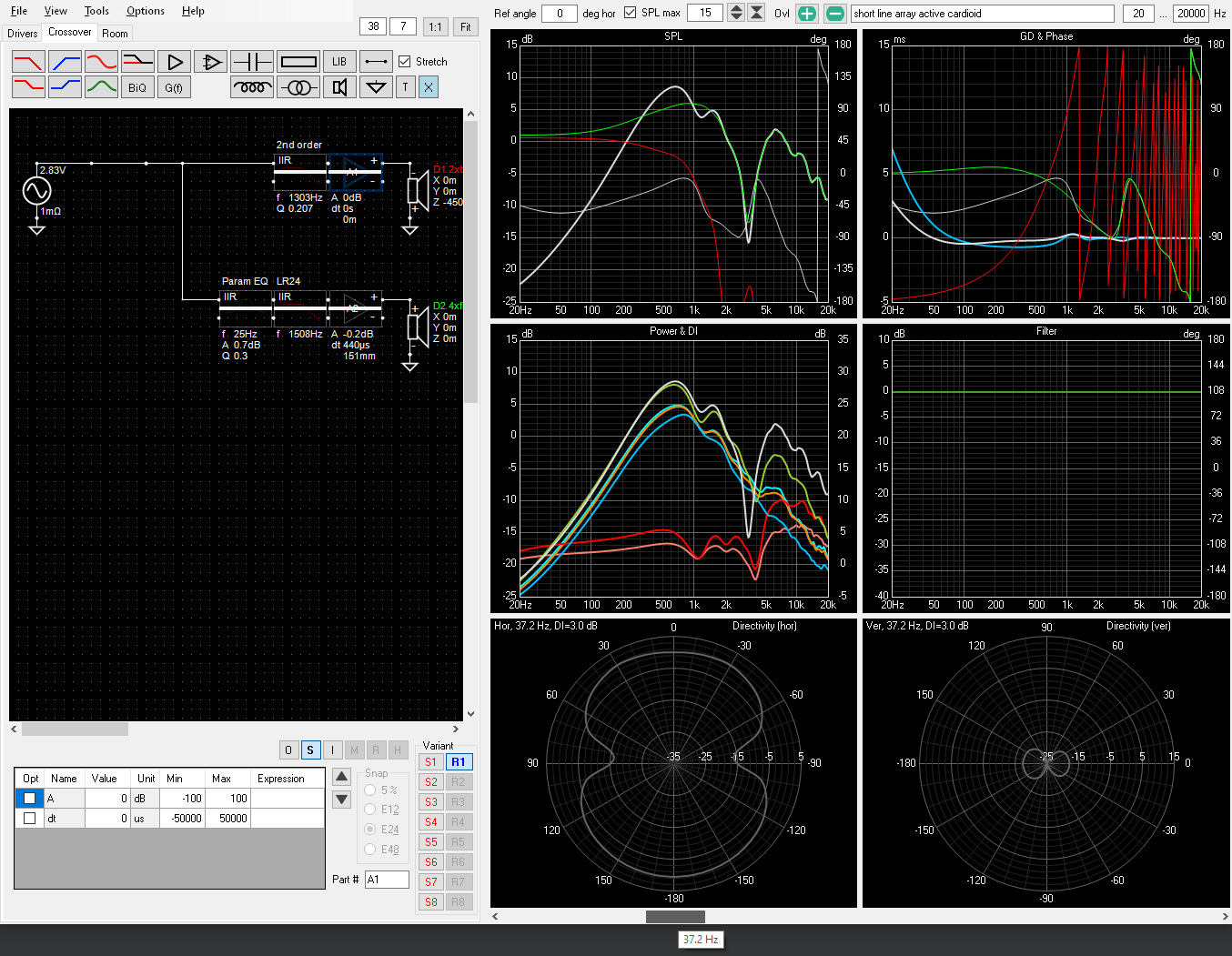Screen dimensions: 1232x956
Task: Add a resistor component
Action: click(x=298, y=62)
